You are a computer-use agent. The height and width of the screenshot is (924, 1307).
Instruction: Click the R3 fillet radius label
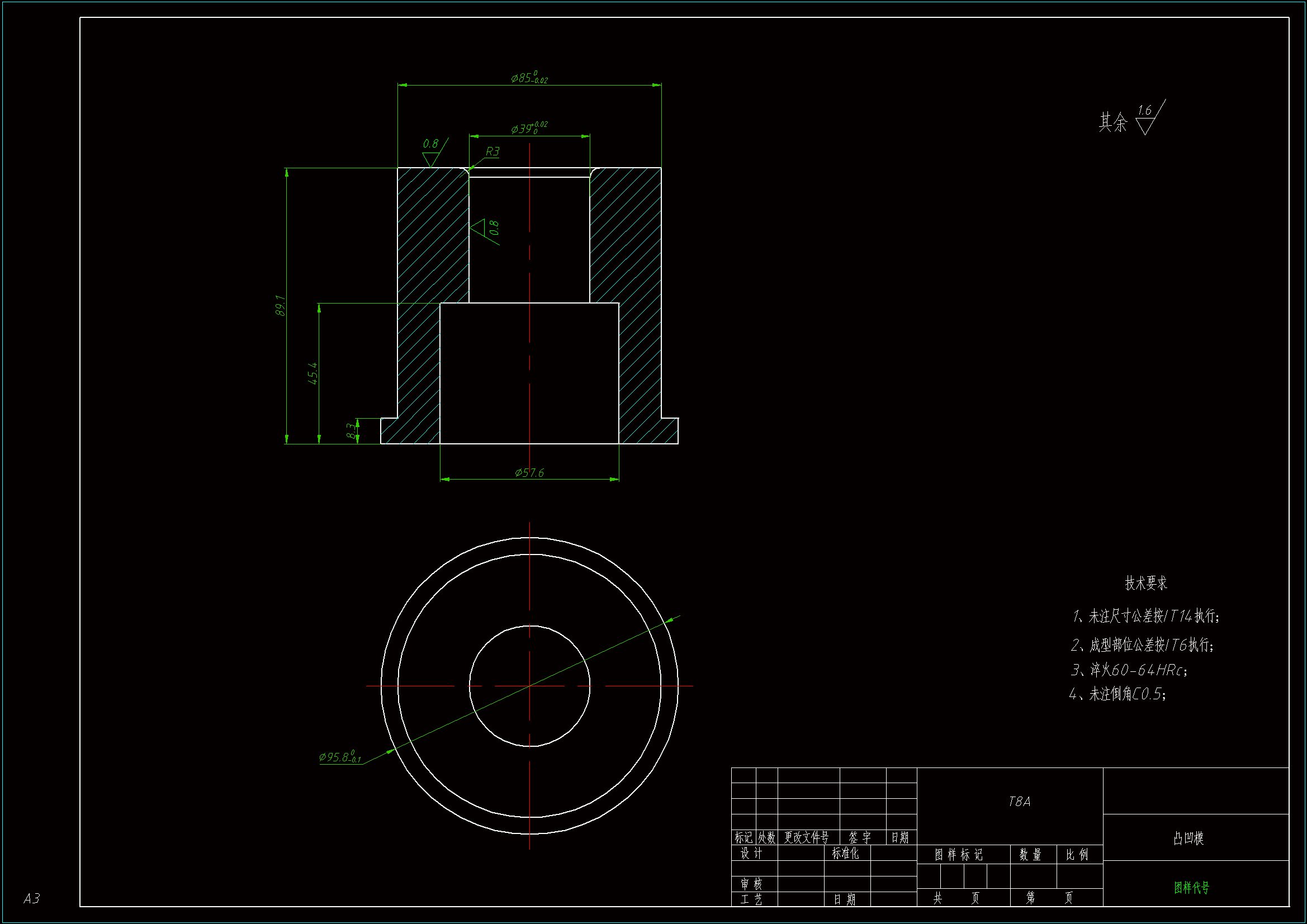click(x=492, y=151)
